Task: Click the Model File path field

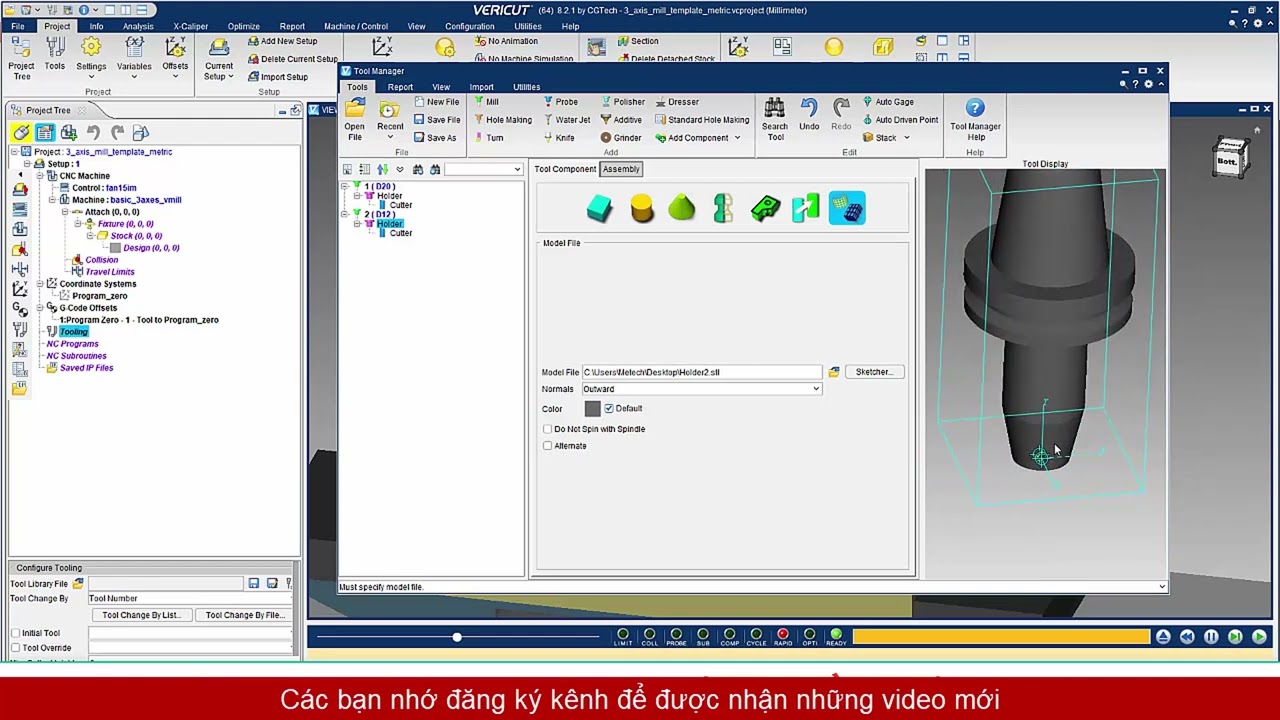Action: point(702,372)
